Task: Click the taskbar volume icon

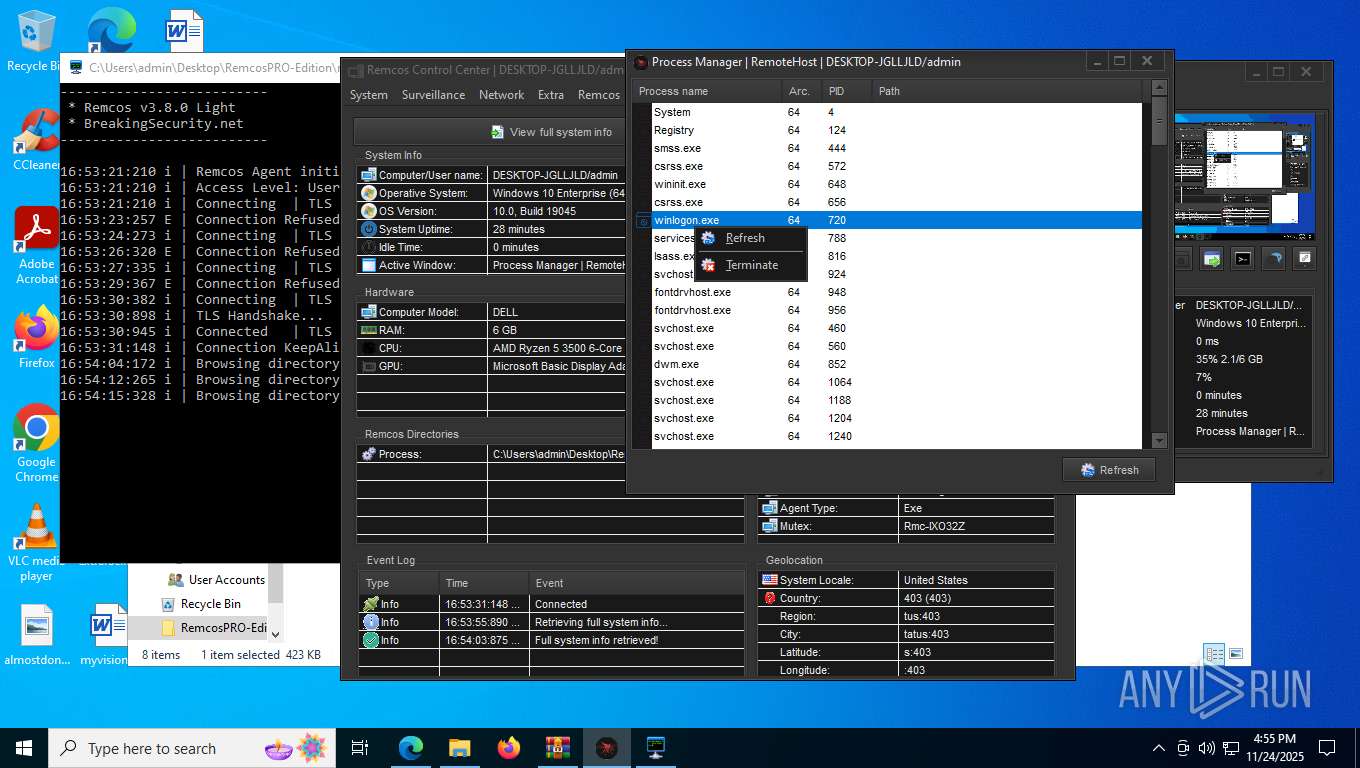Action: tap(1206, 748)
